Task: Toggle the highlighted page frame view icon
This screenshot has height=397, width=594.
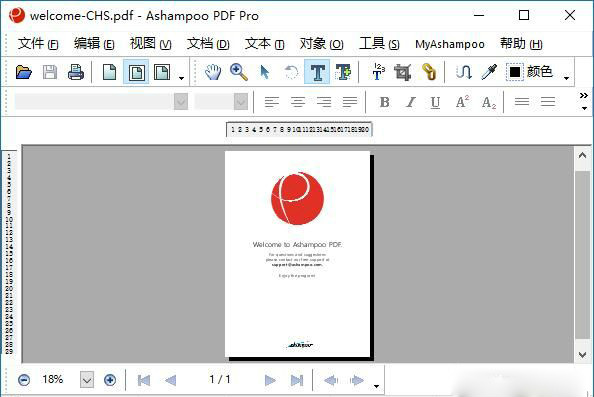Action: pyautogui.click(x=136, y=72)
